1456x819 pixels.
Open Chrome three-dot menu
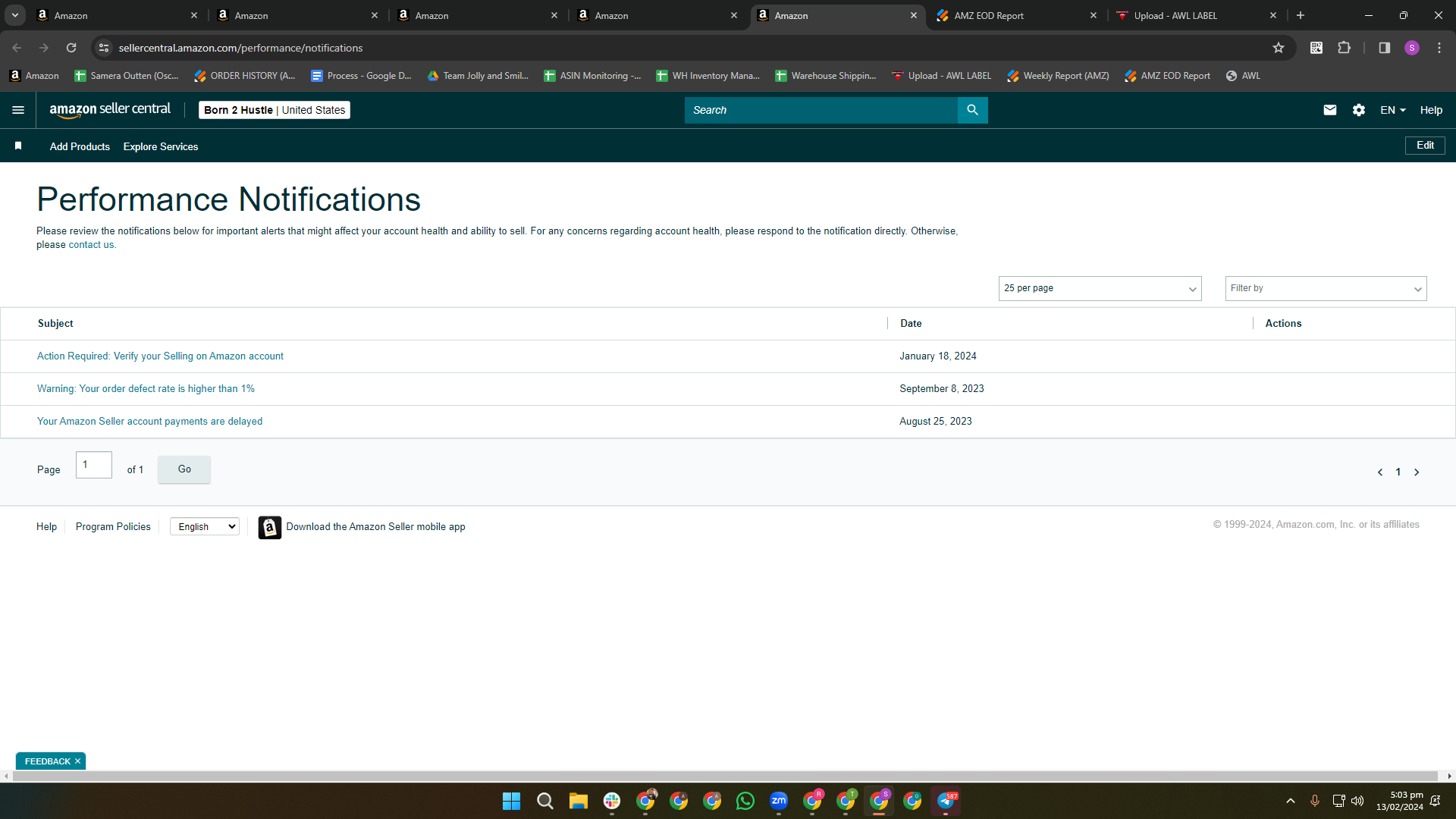coord(1439,48)
